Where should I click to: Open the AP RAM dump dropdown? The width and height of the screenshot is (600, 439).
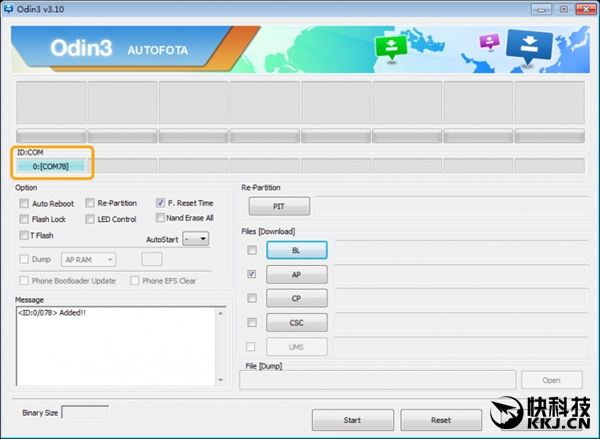(88, 260)
